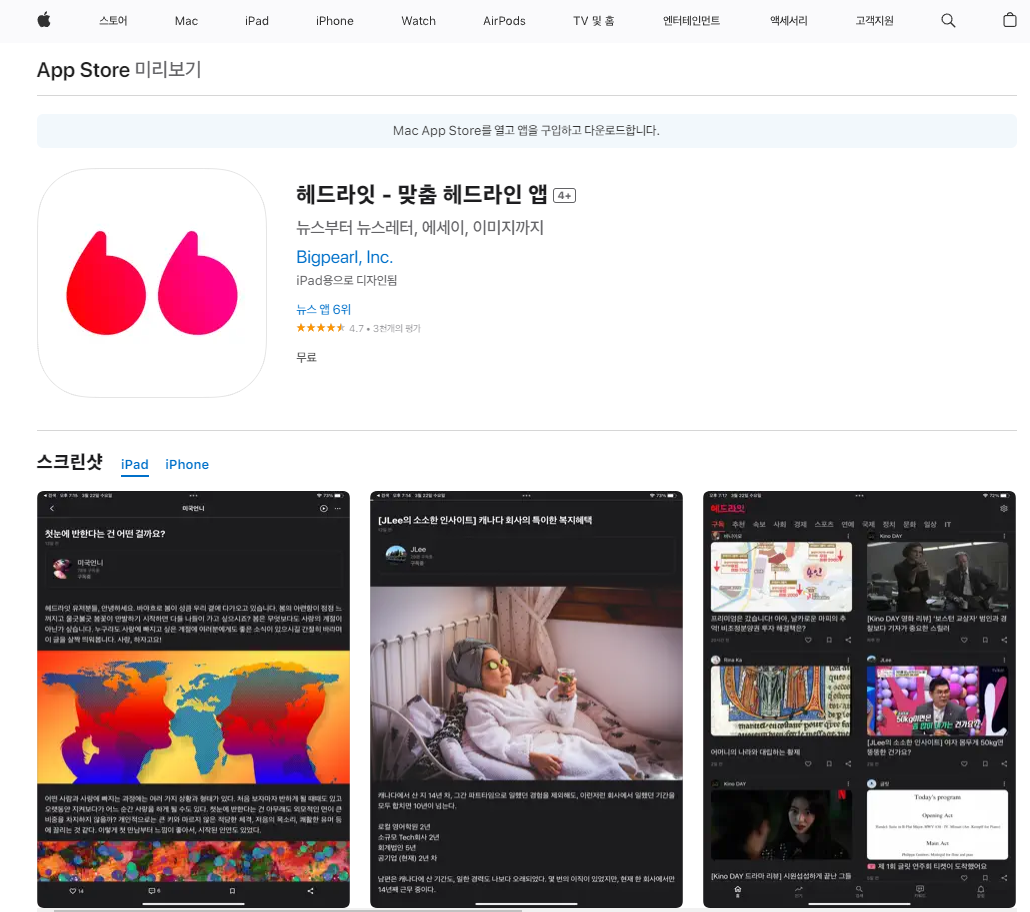
Task: Open the Bigpearl, Inc. developer link
Action: pos(344,257)
